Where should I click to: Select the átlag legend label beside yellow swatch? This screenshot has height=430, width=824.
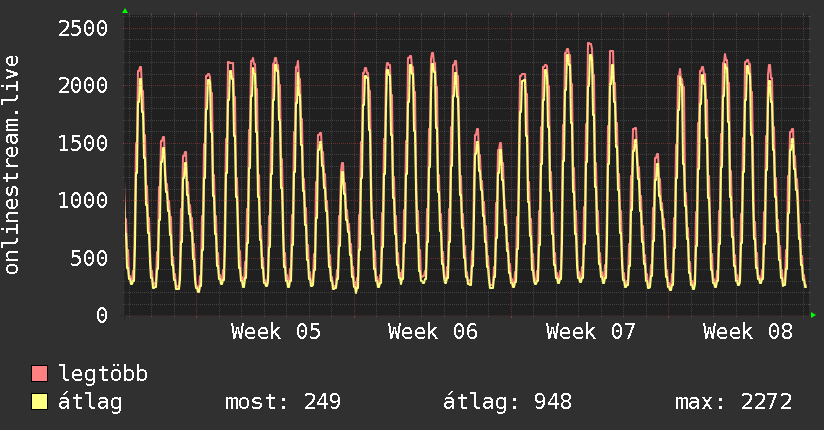point(90,402)
